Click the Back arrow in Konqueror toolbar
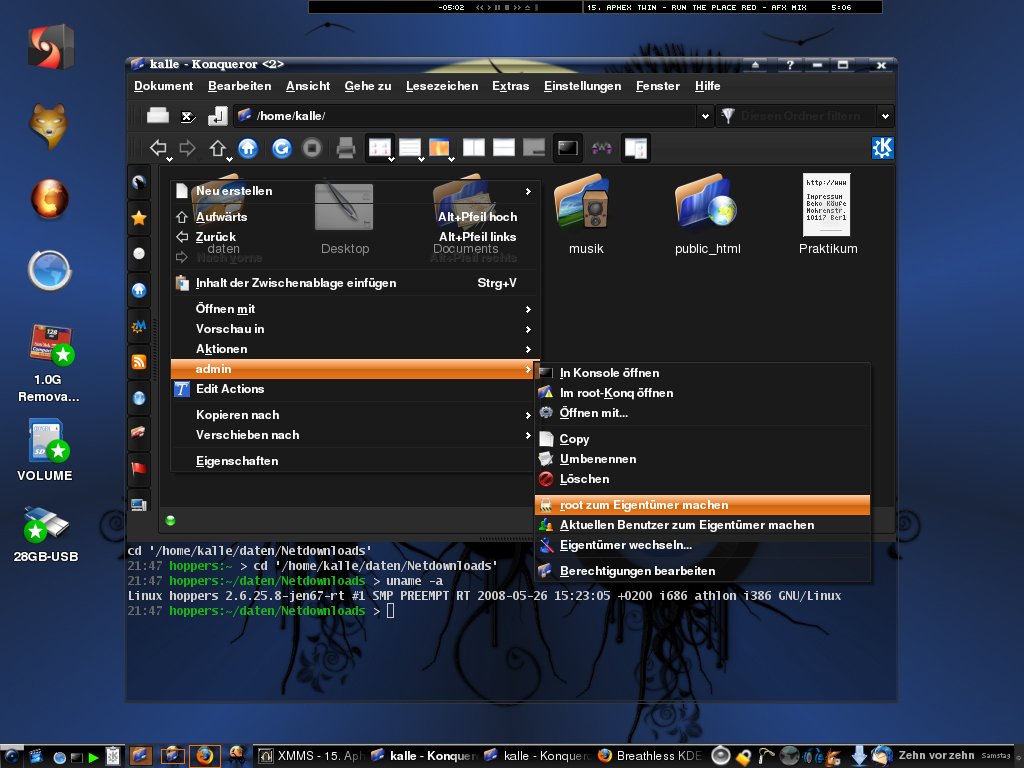1024x768 pixels. tap(157, 148)
